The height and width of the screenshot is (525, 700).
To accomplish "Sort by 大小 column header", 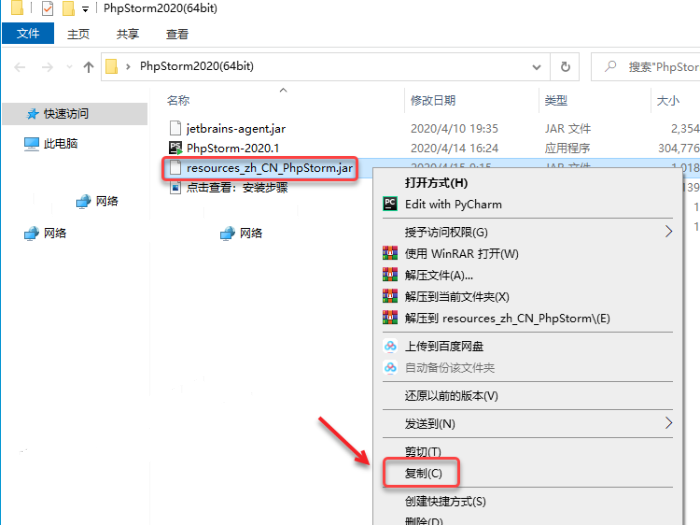I will click(x=668, y=100).
